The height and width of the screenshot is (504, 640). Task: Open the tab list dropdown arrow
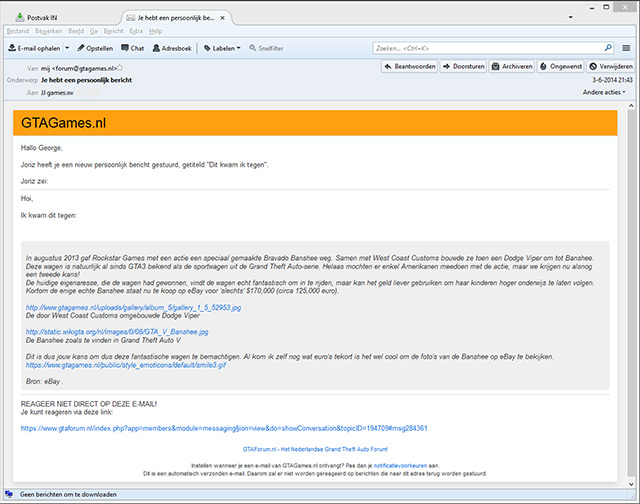(x=571, y=17)
